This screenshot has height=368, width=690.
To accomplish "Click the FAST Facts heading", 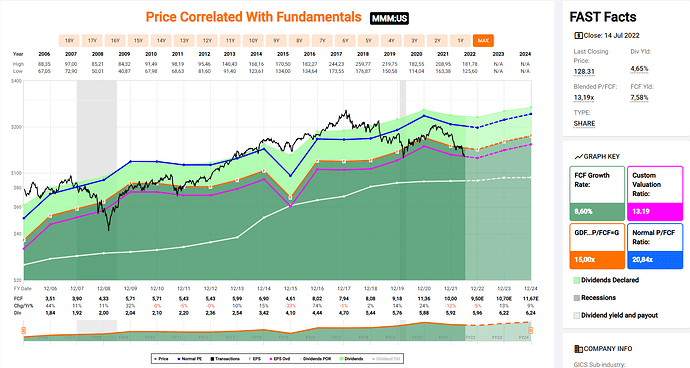I will [x=603, y=17].
